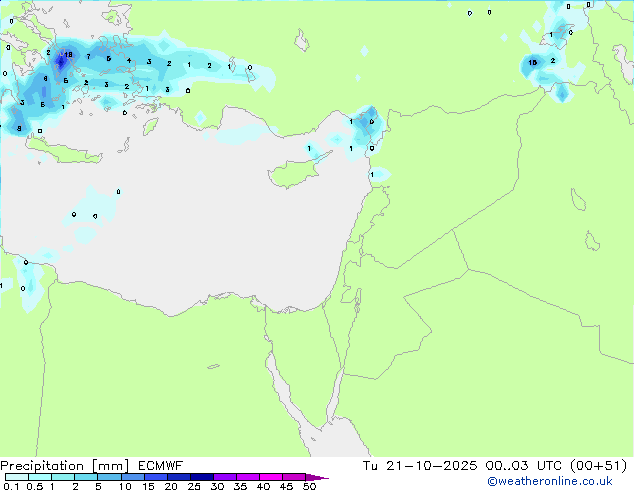The width and height of the screenshot is (634, 490).
Task: Click the 'ECMWF' model label
Action: point(161,466)
